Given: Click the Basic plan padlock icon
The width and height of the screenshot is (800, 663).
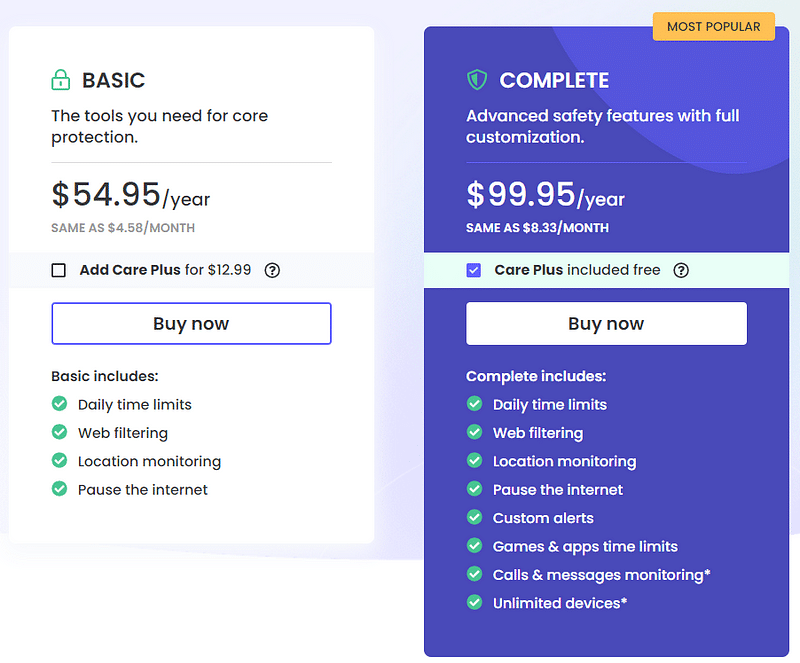Looking at the screenshot, I should tap(61, 80).
